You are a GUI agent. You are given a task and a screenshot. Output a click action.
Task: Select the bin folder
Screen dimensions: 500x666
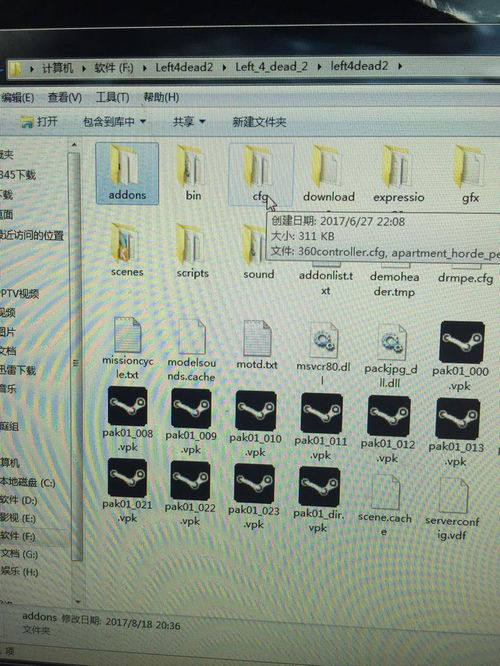pos(193,174)
